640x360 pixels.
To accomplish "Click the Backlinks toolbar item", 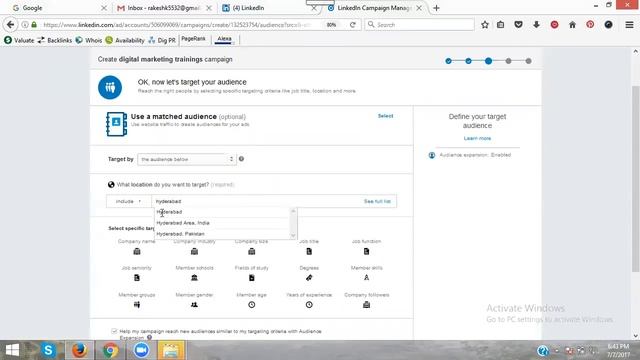I will [55, 40].
